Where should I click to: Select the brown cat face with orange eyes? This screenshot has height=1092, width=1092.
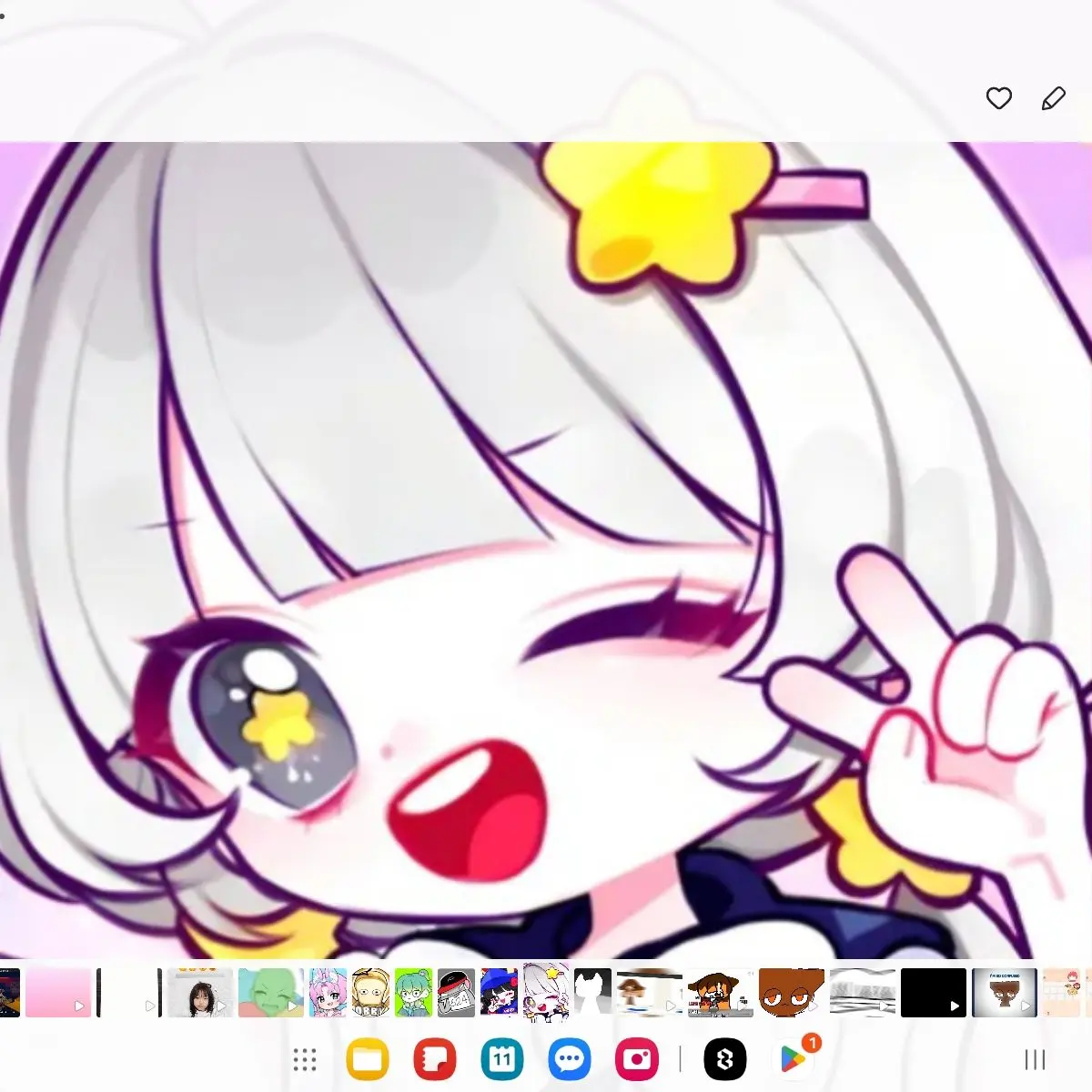tap(792, 992)
